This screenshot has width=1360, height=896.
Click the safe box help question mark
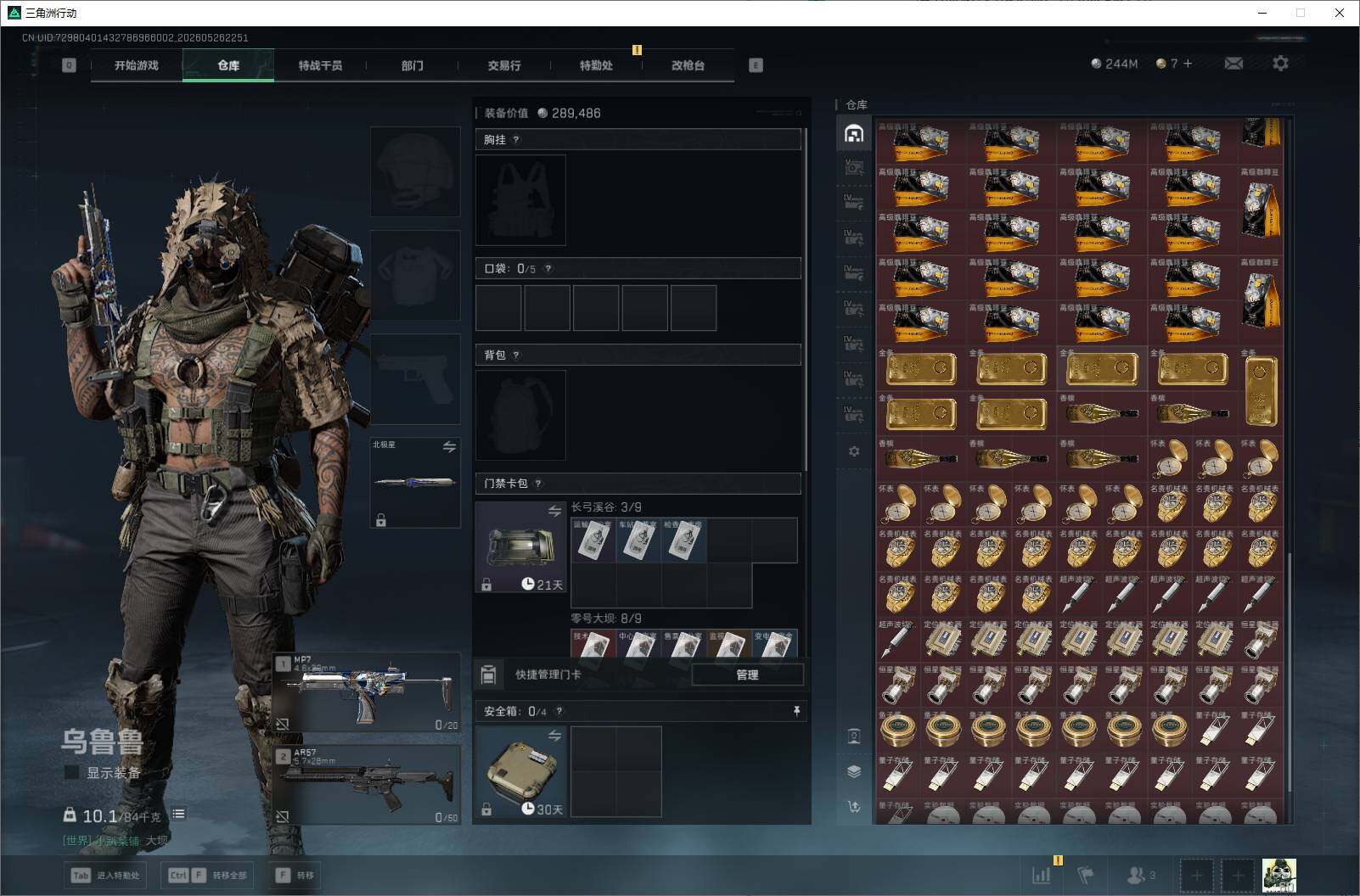click(559, 712)
